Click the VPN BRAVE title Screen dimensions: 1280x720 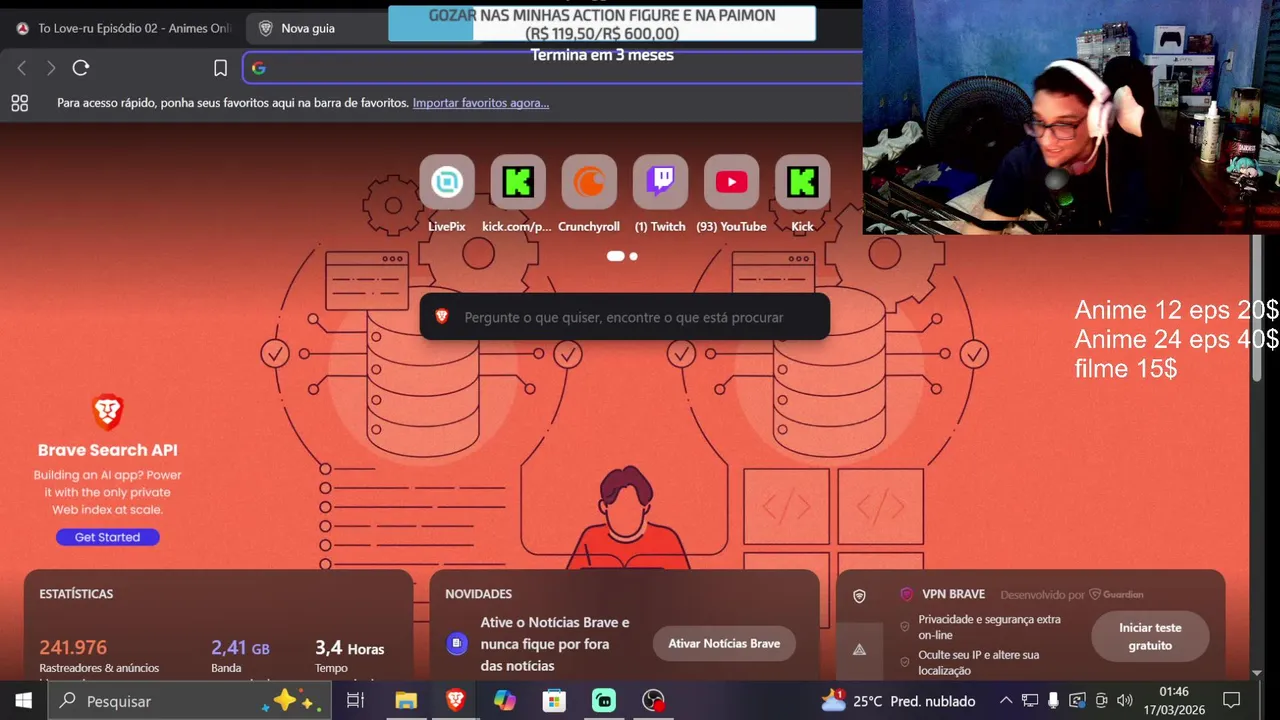pos(953,594)
